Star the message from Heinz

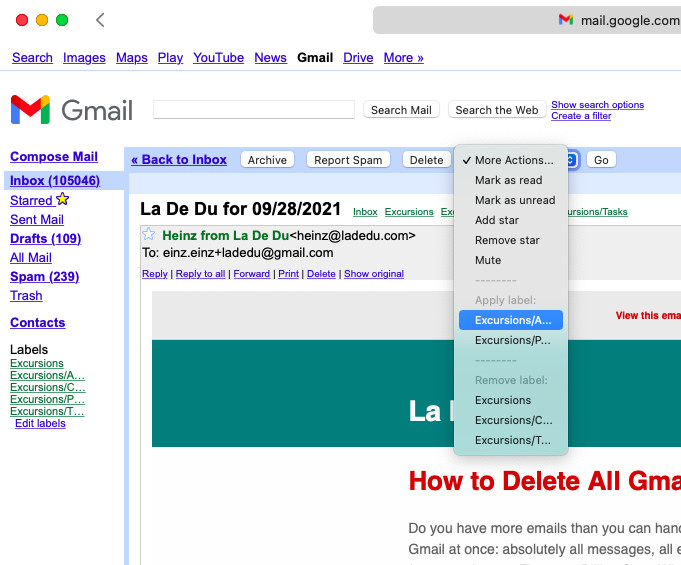(149, 234)
